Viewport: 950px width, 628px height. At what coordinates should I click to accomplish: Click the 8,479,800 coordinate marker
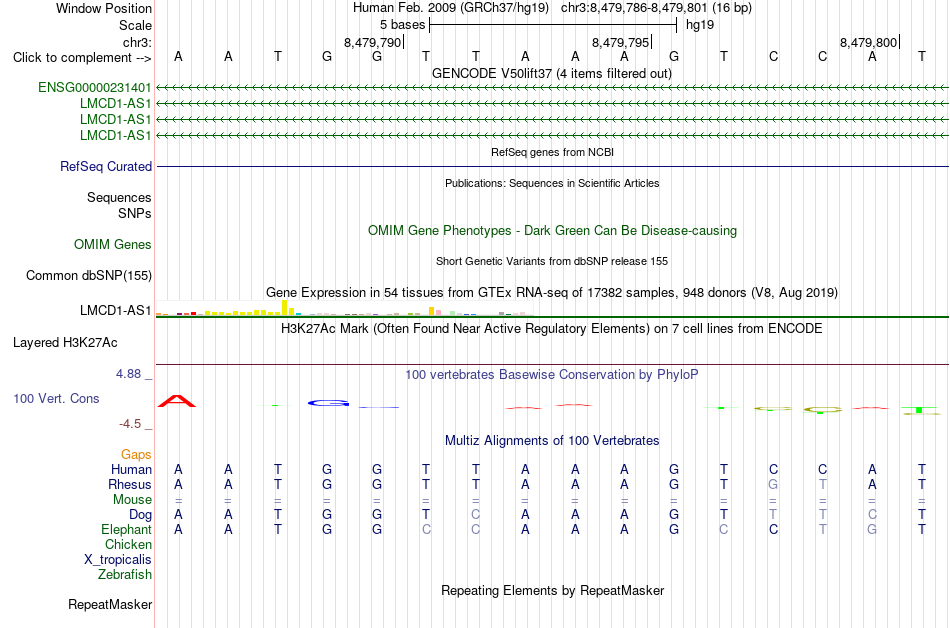868,42
